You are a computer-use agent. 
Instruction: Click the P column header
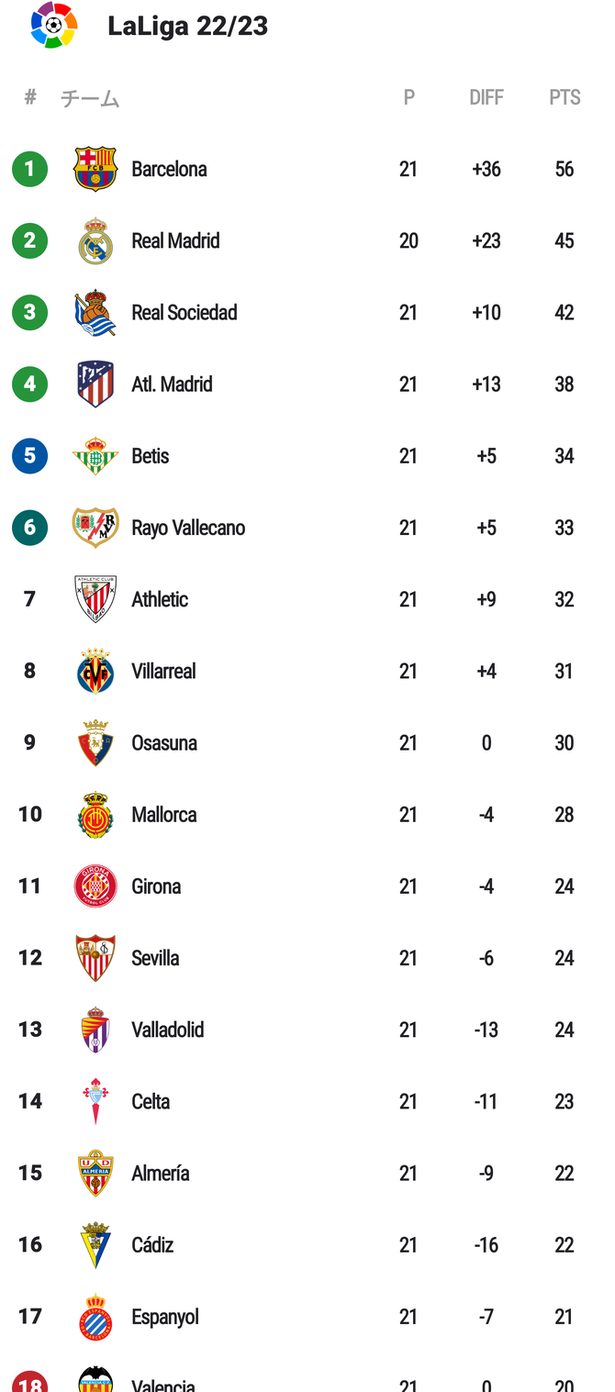pyautogui.click(x=409, y=98)
